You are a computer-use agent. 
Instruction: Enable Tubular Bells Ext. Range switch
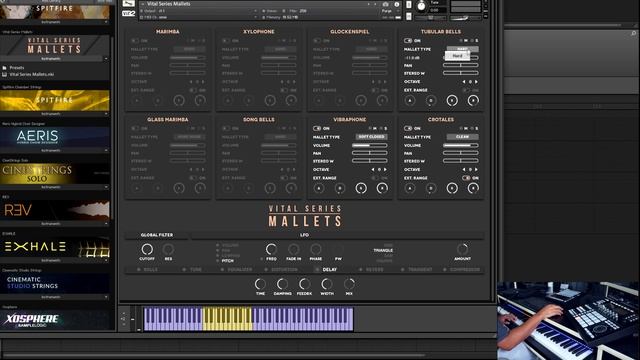click(466, 90)
